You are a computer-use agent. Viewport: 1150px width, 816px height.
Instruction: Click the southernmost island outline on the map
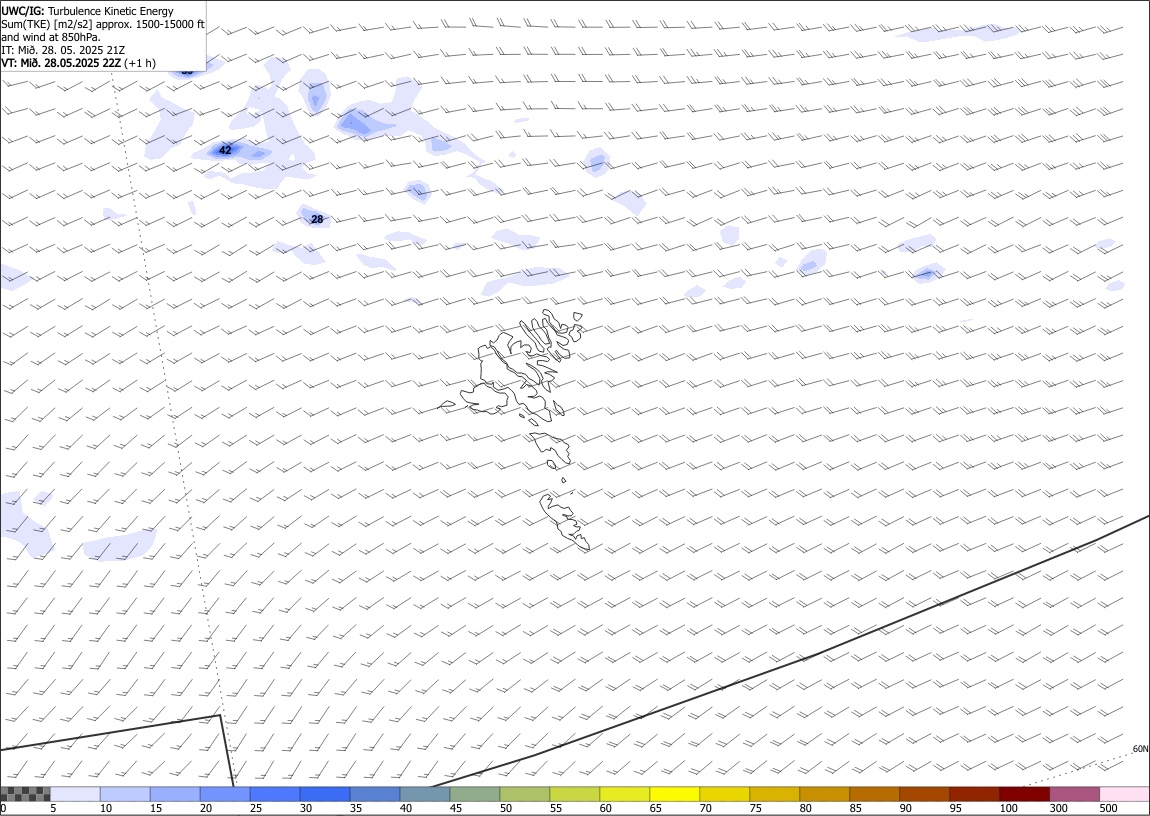(565, 521)
